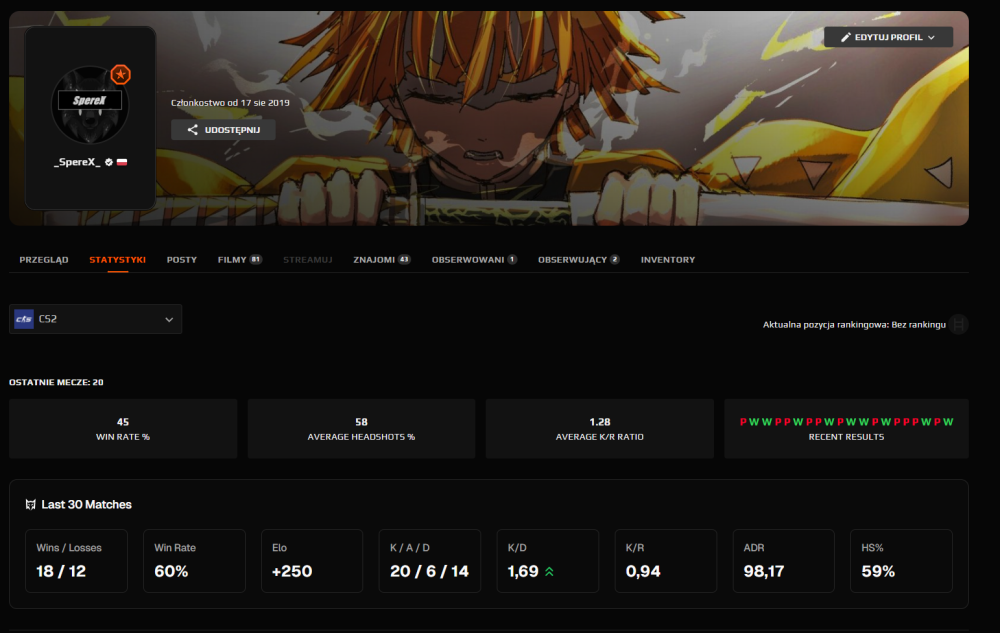Click the Last 30 Matches heading
This screenshot has width=1000, height=633.
point(86,505)
